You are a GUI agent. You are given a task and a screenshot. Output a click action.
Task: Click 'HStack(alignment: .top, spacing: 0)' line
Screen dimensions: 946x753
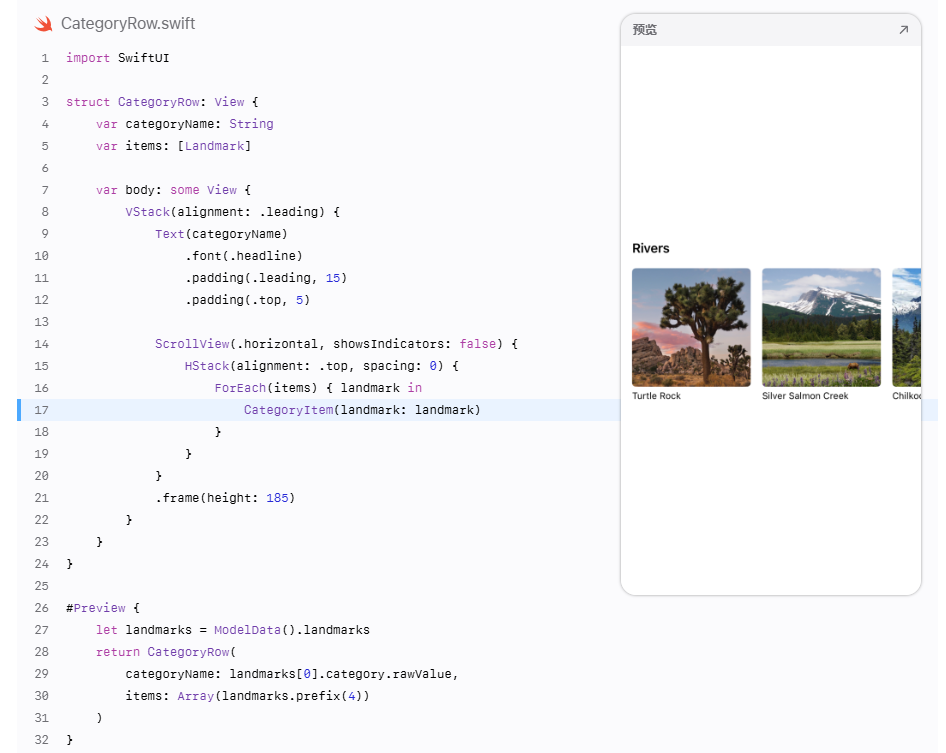[322, 366]
